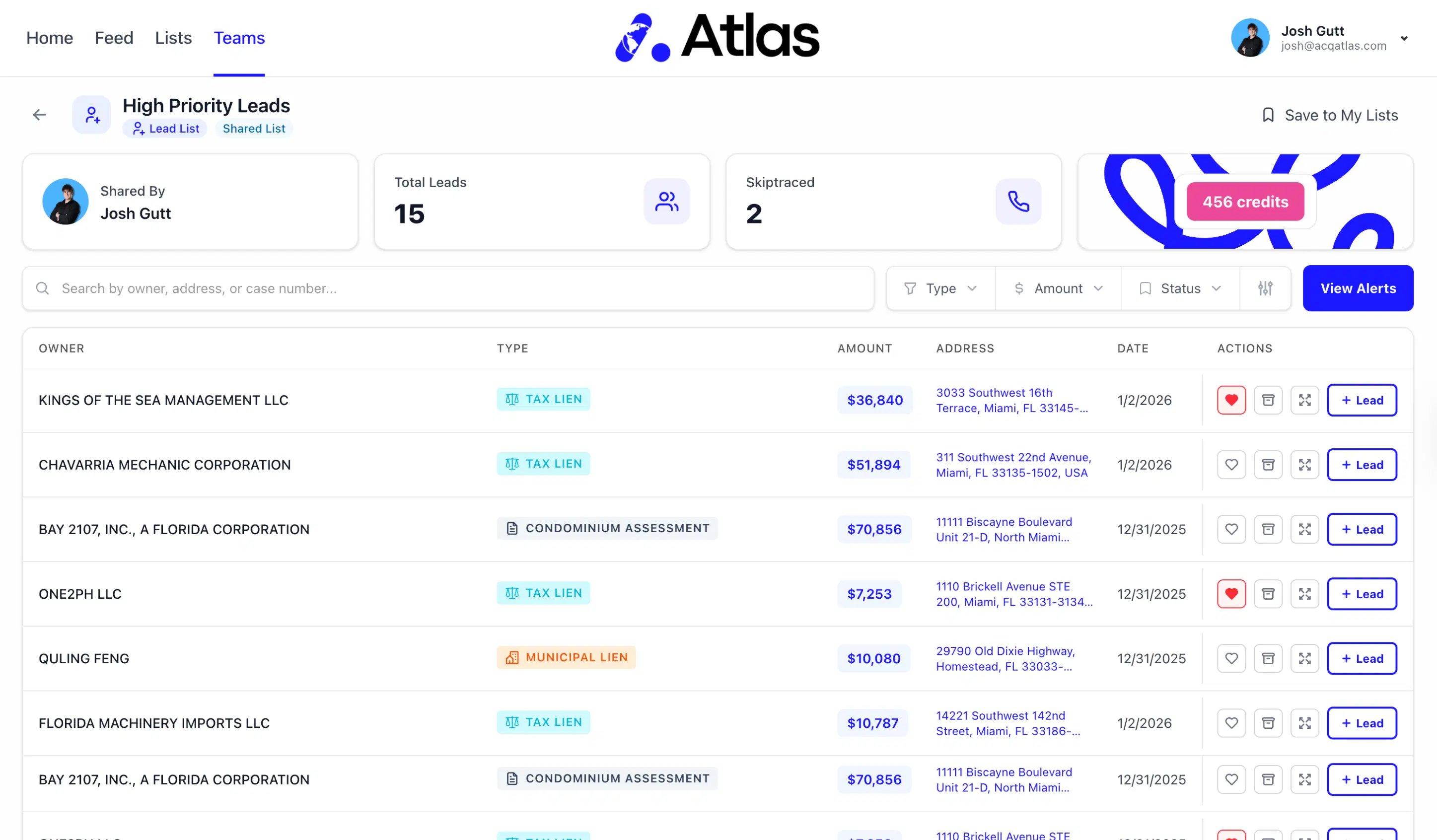The image size is (1437, 840).
Task: Click the pink 456 credits badge
Action: tap(1245, 202)
